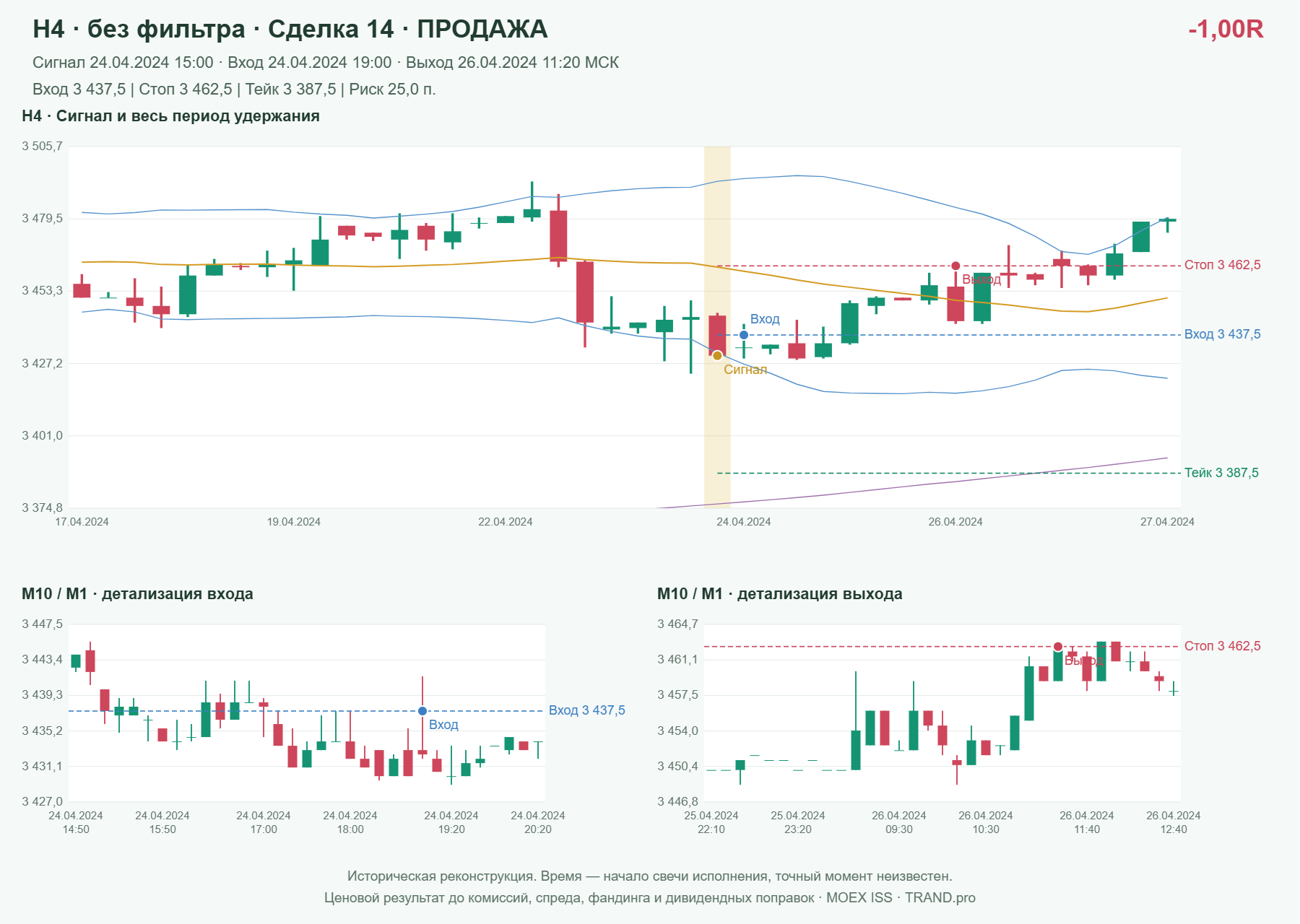Click the 3 479,5 price axis label

coord(42,219)
